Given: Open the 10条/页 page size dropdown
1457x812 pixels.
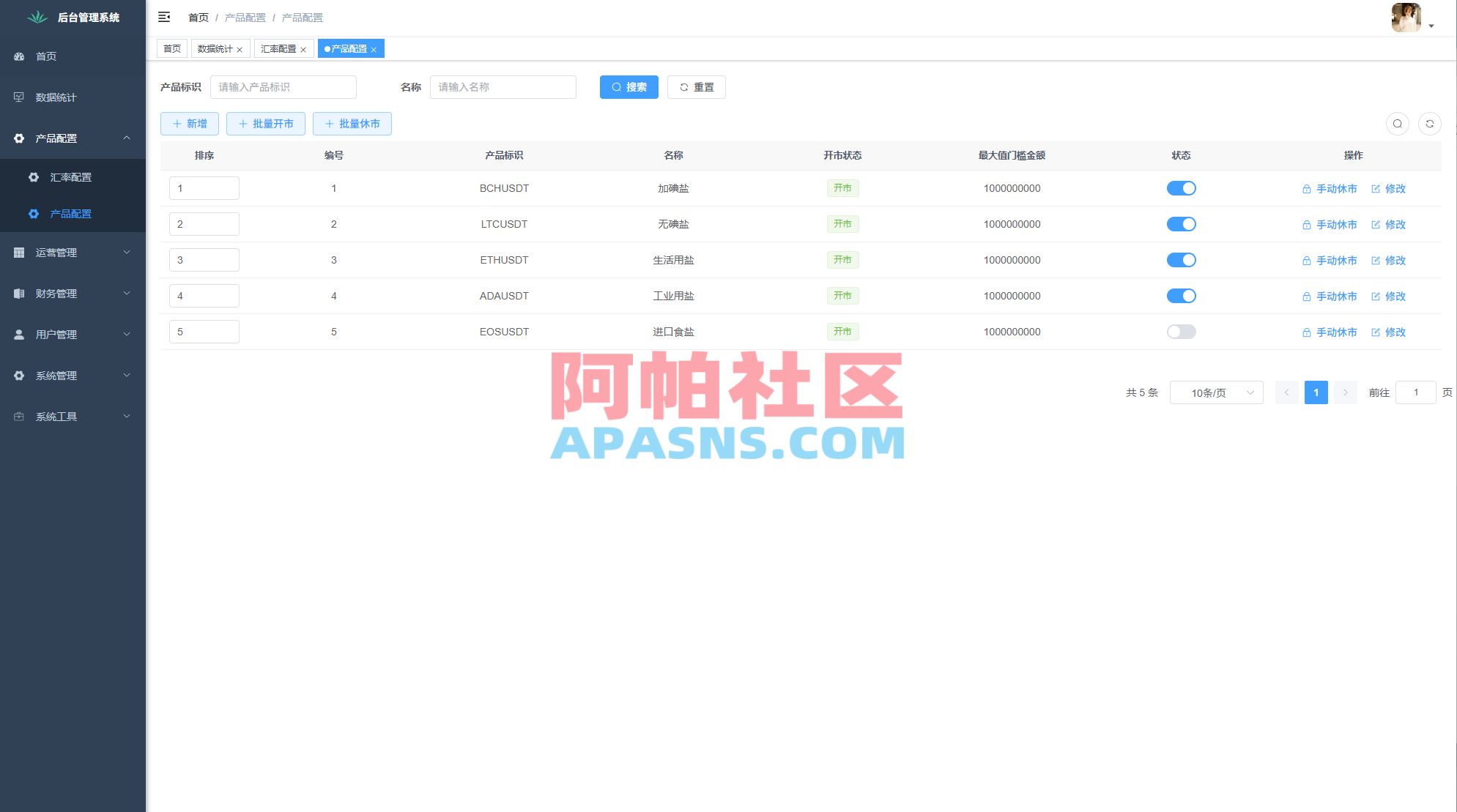Looking at the screenshot, I should coord(1216,392).
